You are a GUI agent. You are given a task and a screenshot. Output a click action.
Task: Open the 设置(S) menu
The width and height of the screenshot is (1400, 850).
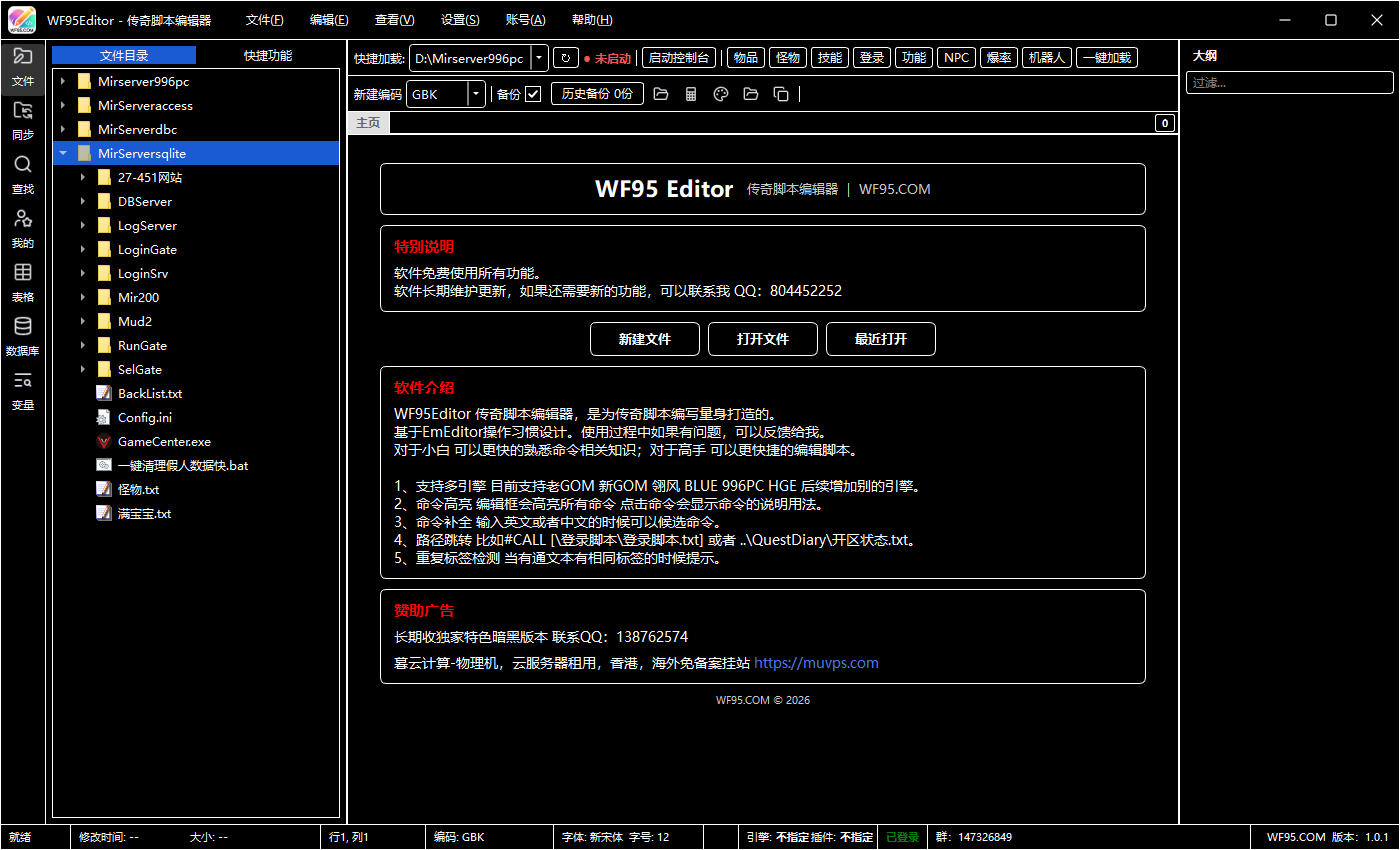coord(460,20)
